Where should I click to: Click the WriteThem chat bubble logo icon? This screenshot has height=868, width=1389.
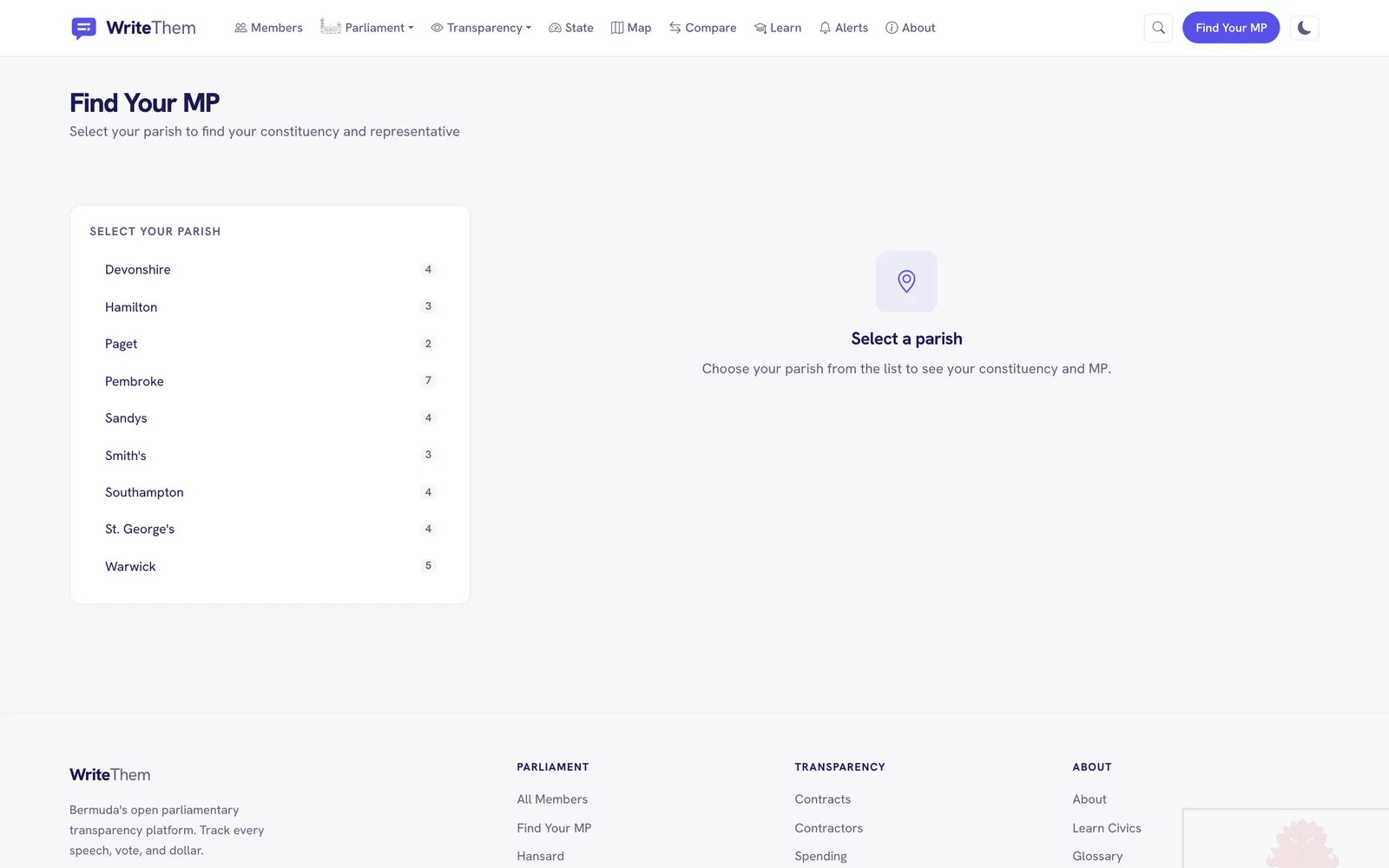pos(83,28)
